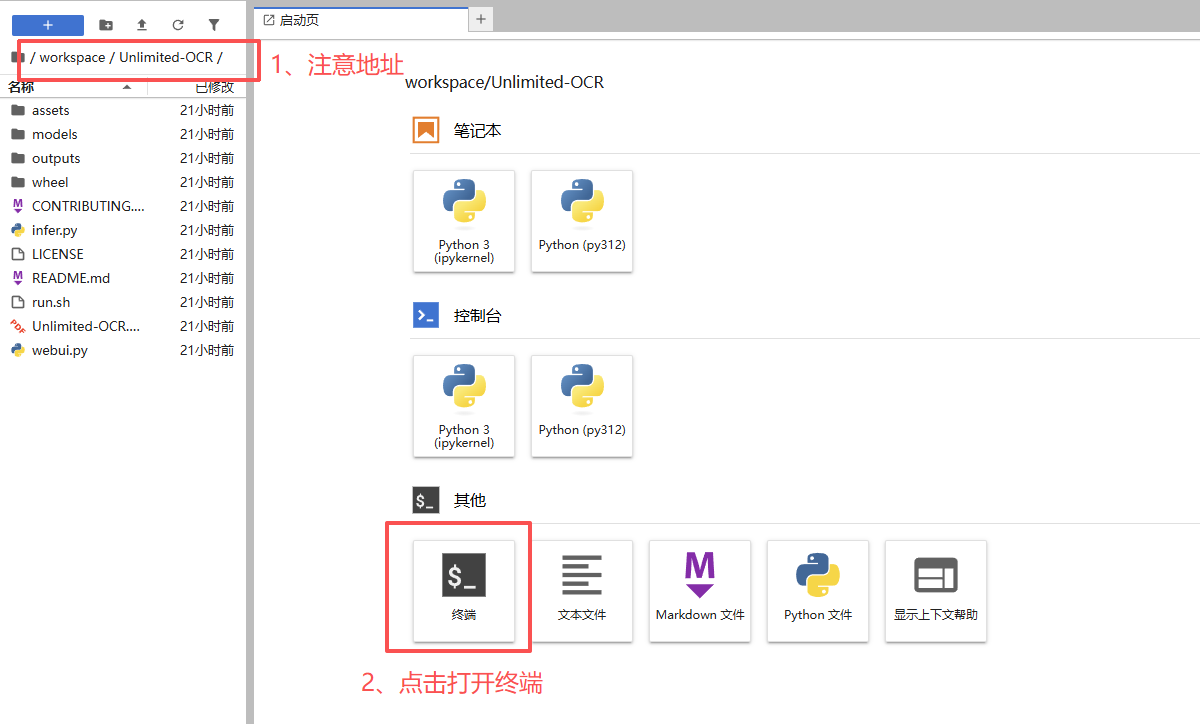
Task: Select Unlimited-OCR in the breadcrumb path
Action: coord(166,57)
